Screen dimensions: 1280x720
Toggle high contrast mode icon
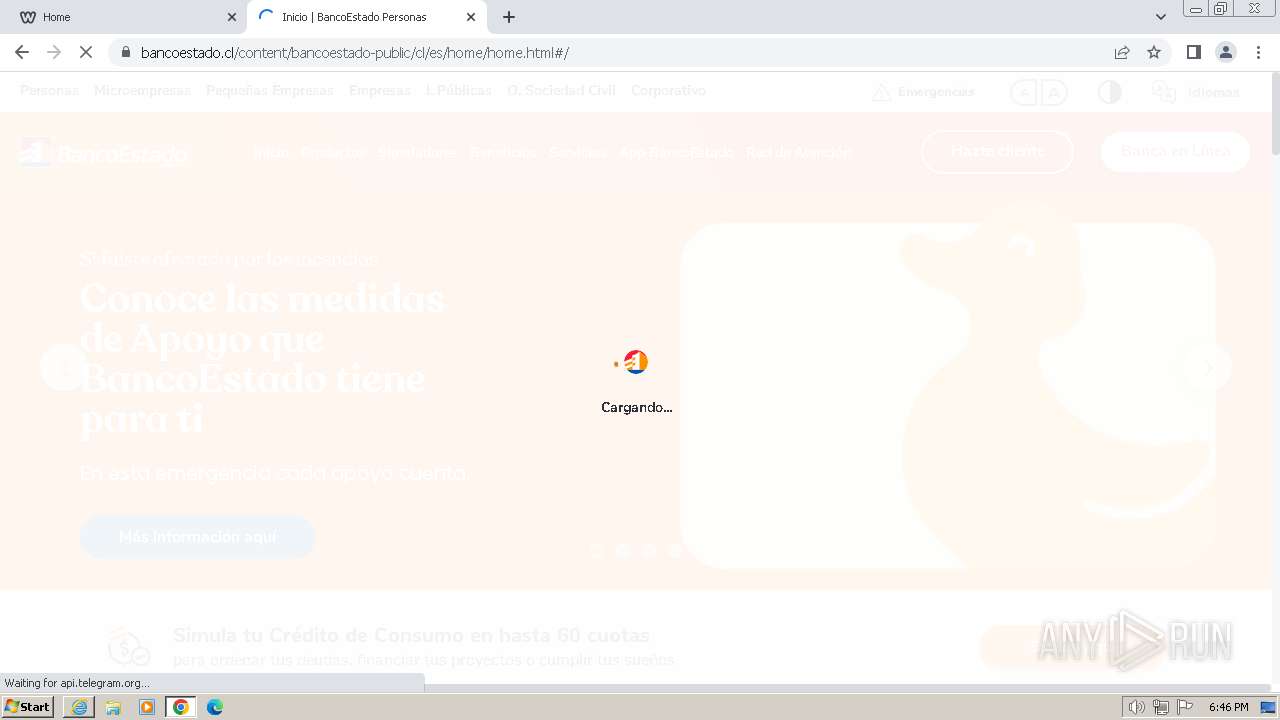(1109, 92)
